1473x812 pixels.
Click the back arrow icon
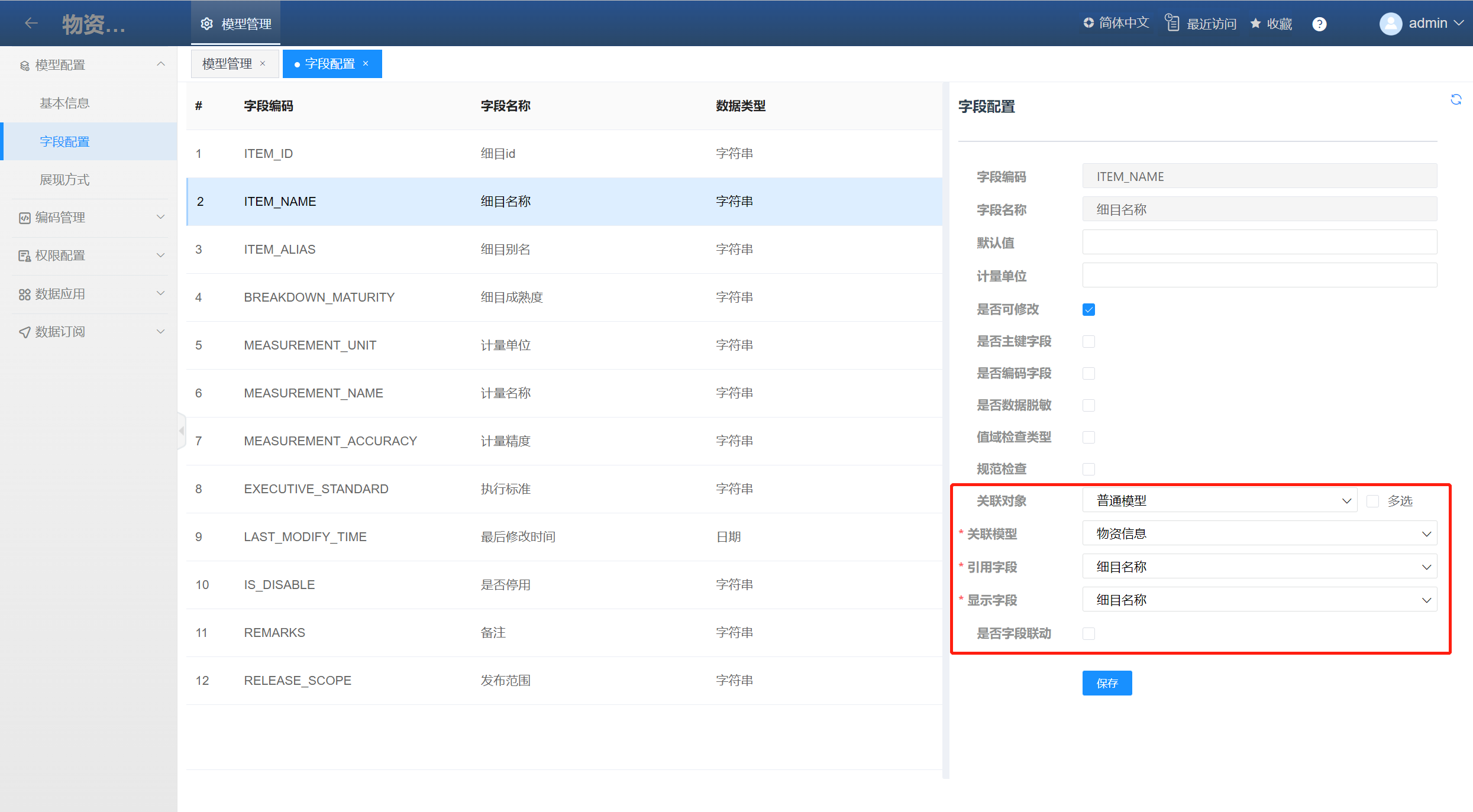[31, 23]
